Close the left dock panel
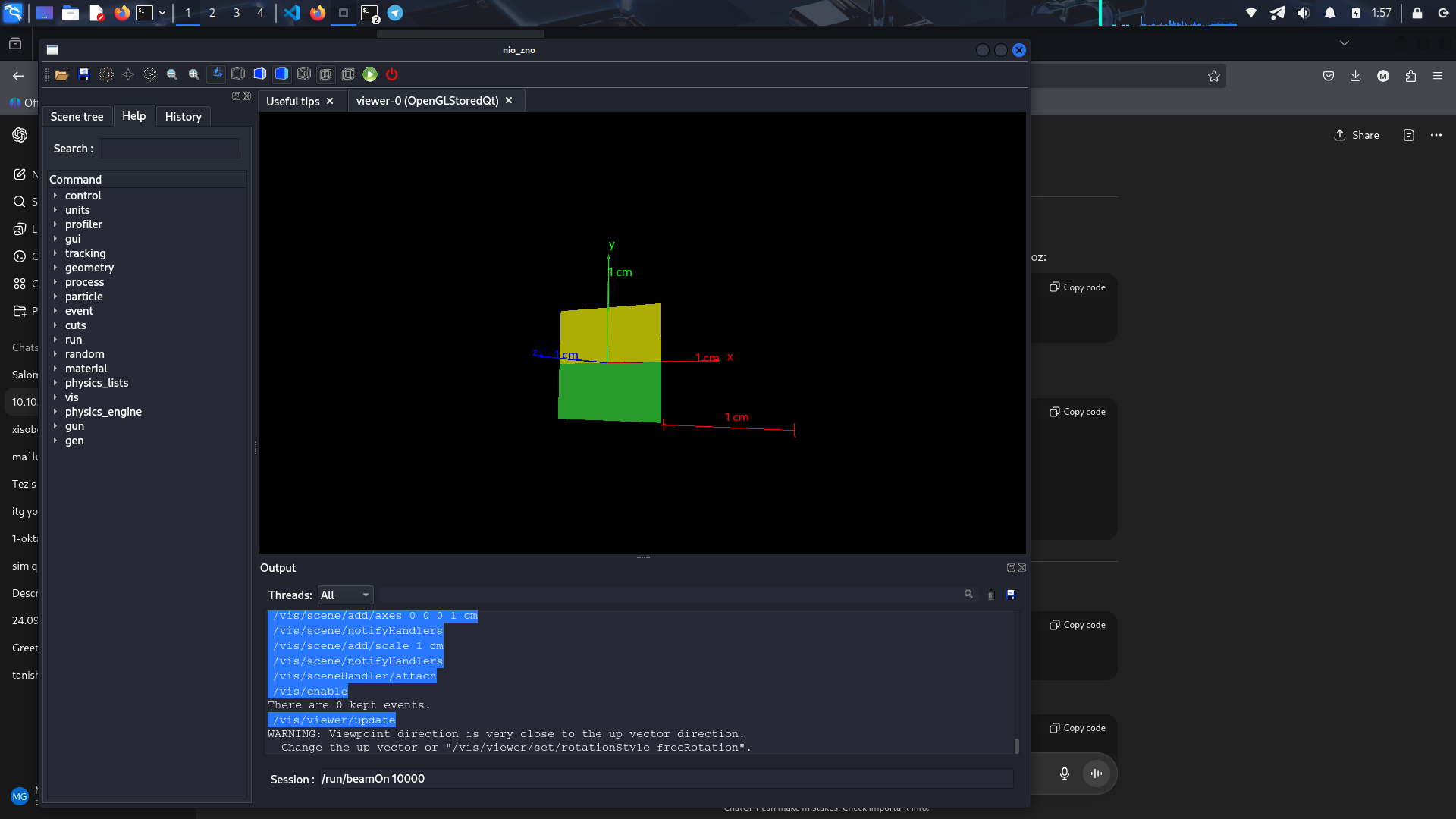 coord(246,96)
